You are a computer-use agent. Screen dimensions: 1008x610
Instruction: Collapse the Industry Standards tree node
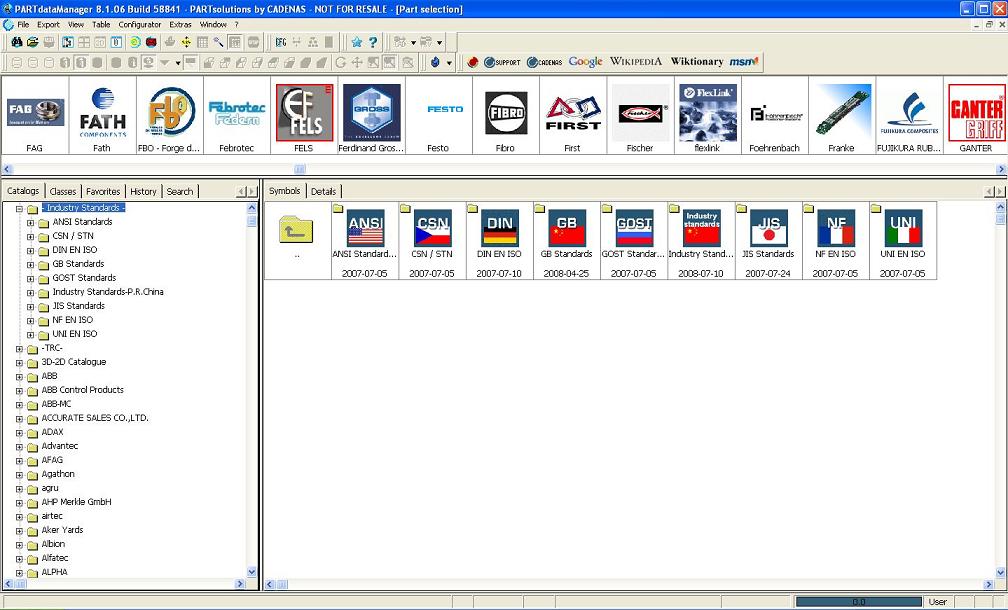tap(19, 209)
